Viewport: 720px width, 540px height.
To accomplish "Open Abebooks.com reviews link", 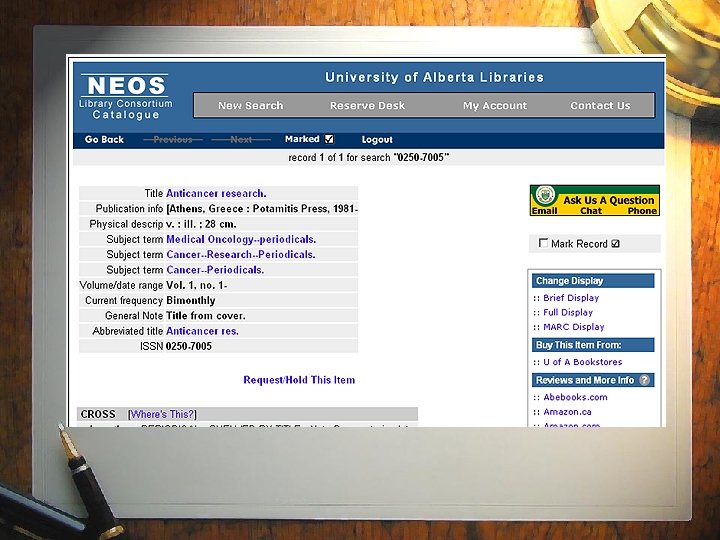I will (575, 397).
